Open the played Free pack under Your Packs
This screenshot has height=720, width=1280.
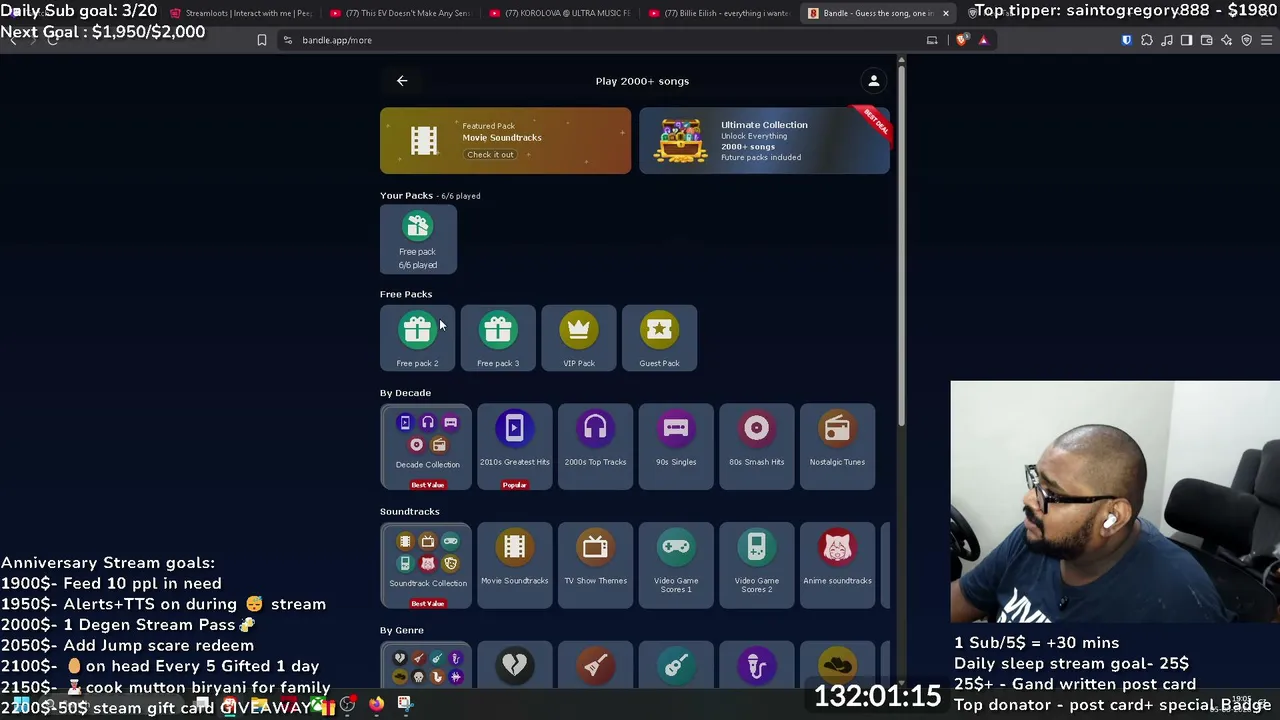(x=418, y=240)
